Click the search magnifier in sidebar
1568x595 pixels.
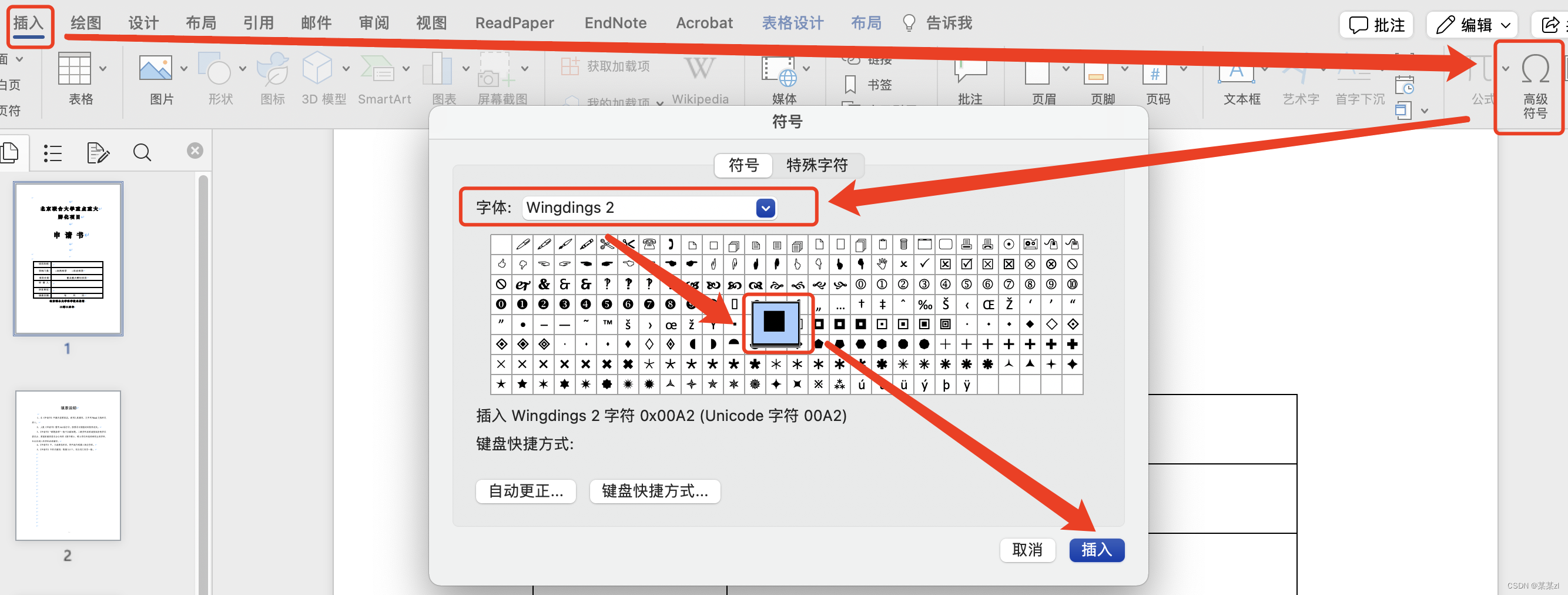pyautogui.click(x=142, y=152)
